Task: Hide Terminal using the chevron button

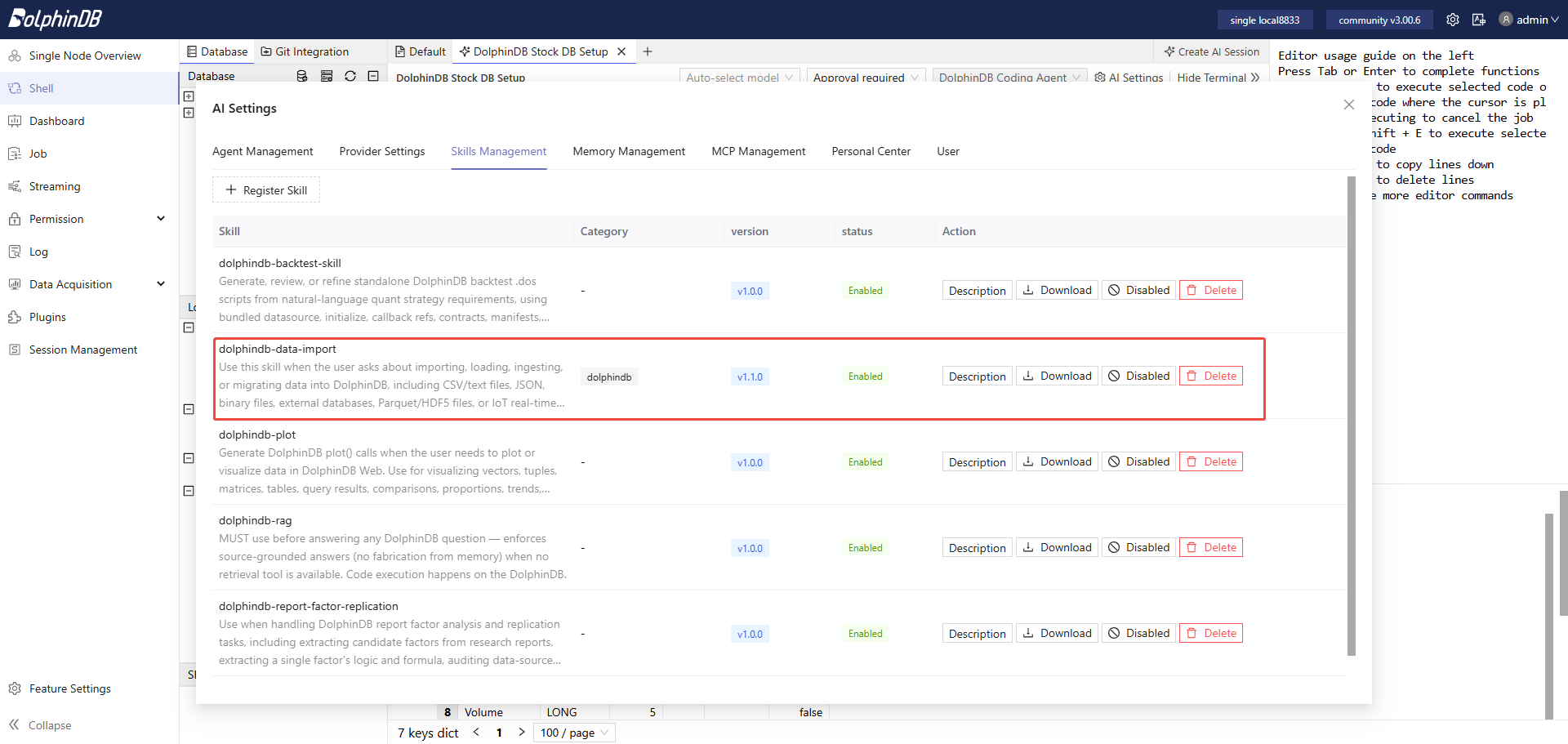Action: 1218,78
